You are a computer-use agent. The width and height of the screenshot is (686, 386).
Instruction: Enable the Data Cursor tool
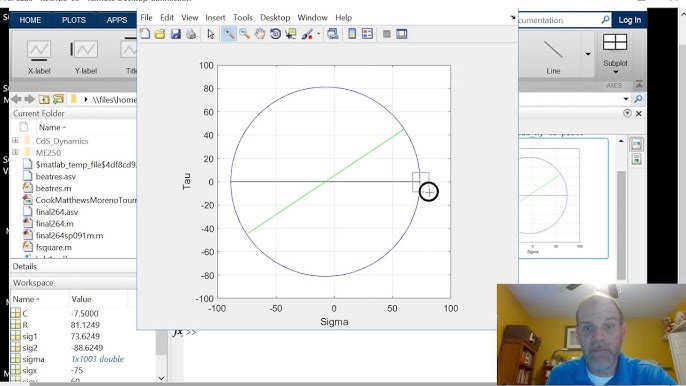pos(290,34)
